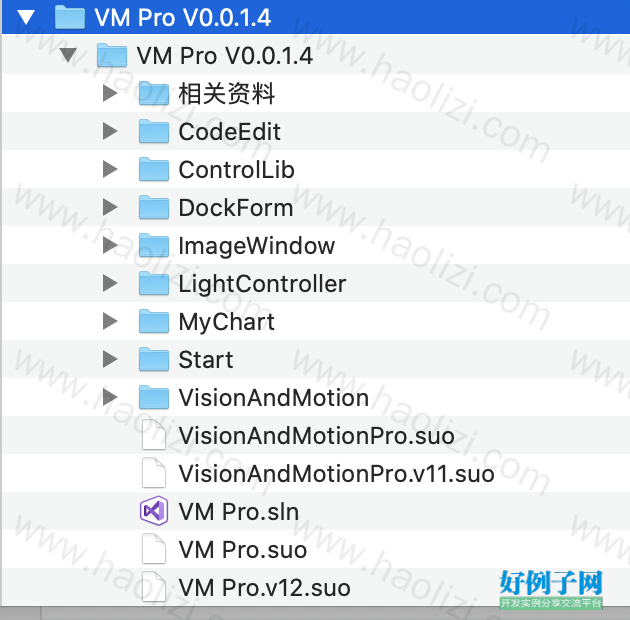Select the VM Pro.suo file row
Image resolution: width=630 pixels, height=620 pixels.
[x=316, y=549]
